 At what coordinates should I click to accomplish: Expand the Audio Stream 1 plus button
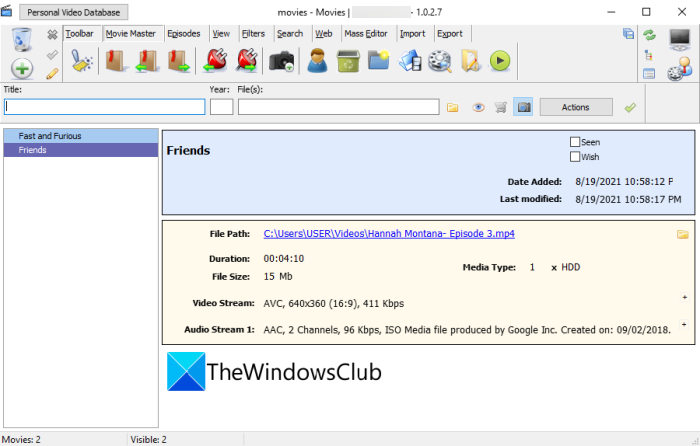click(x=684, y=325)
